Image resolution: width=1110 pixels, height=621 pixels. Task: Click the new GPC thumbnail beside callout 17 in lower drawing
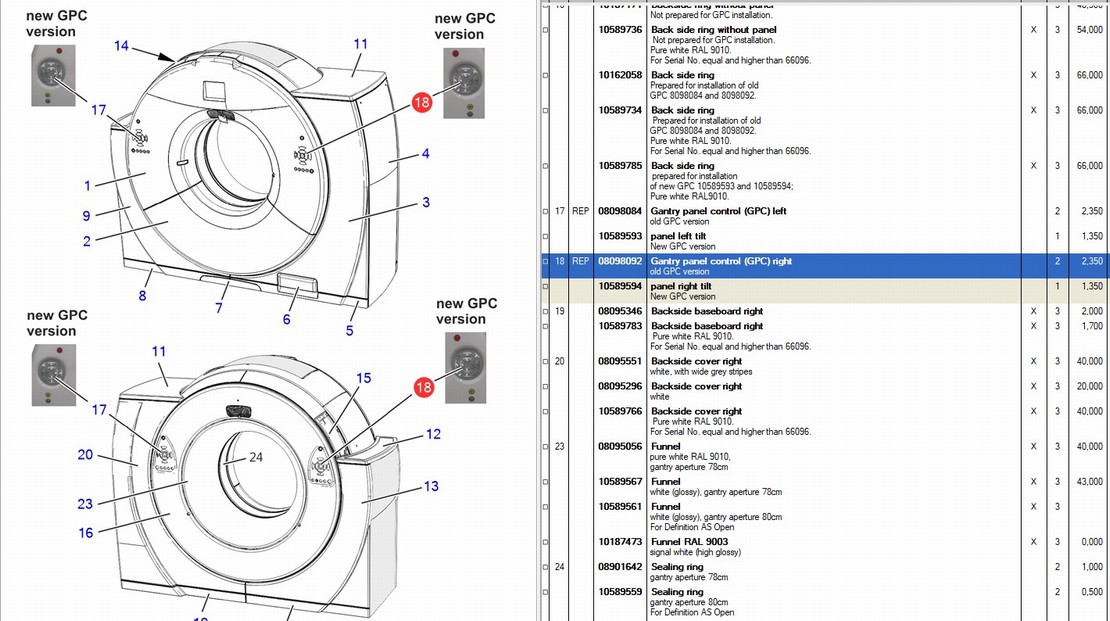[54, 375]
